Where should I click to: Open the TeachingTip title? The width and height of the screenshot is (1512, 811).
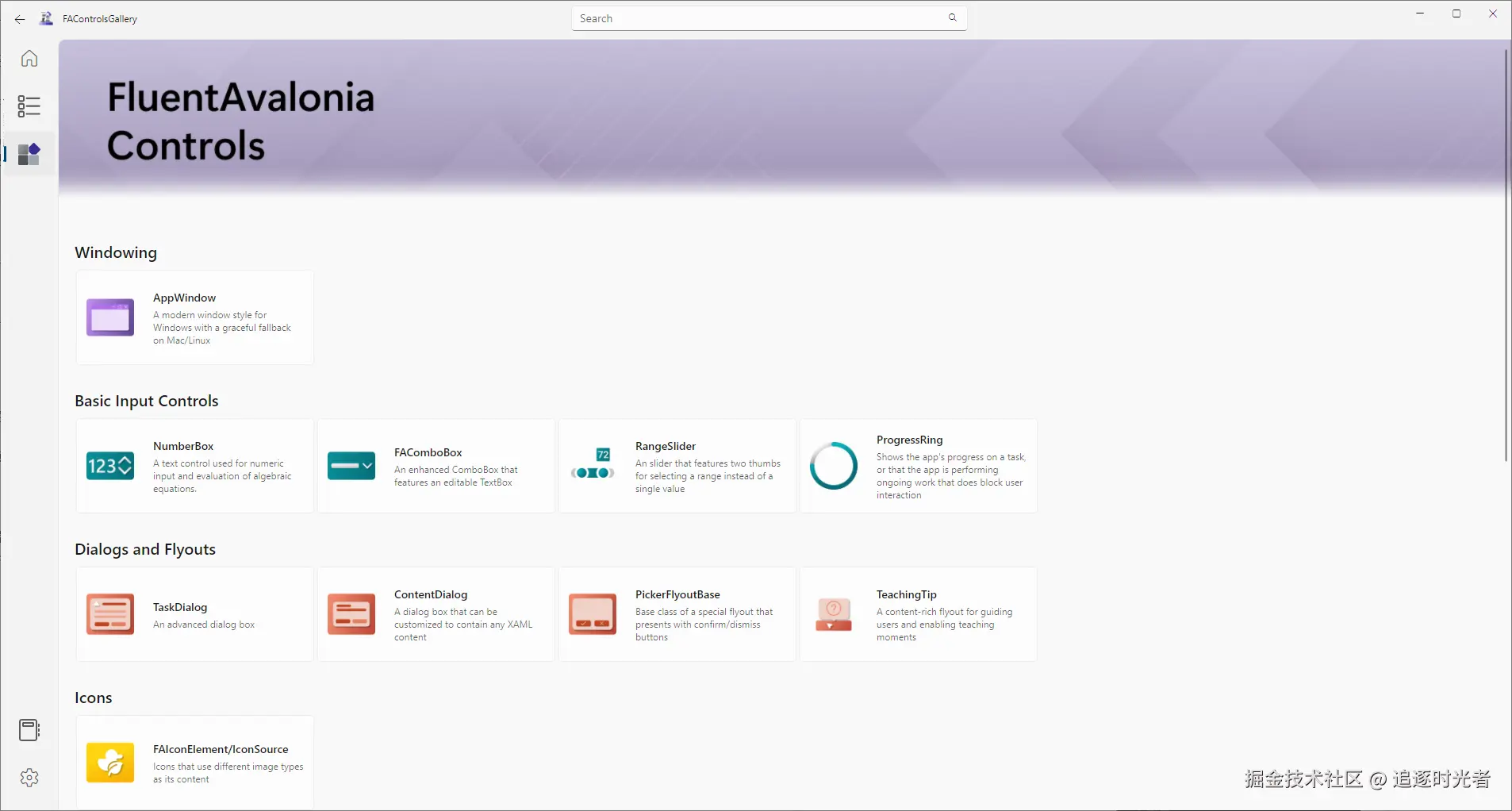(906, 594)
